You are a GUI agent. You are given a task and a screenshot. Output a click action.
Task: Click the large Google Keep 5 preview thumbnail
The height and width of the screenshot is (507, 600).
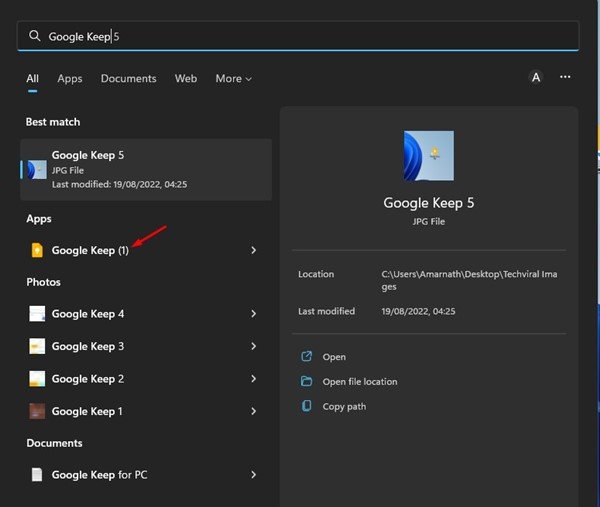[428, 156]
